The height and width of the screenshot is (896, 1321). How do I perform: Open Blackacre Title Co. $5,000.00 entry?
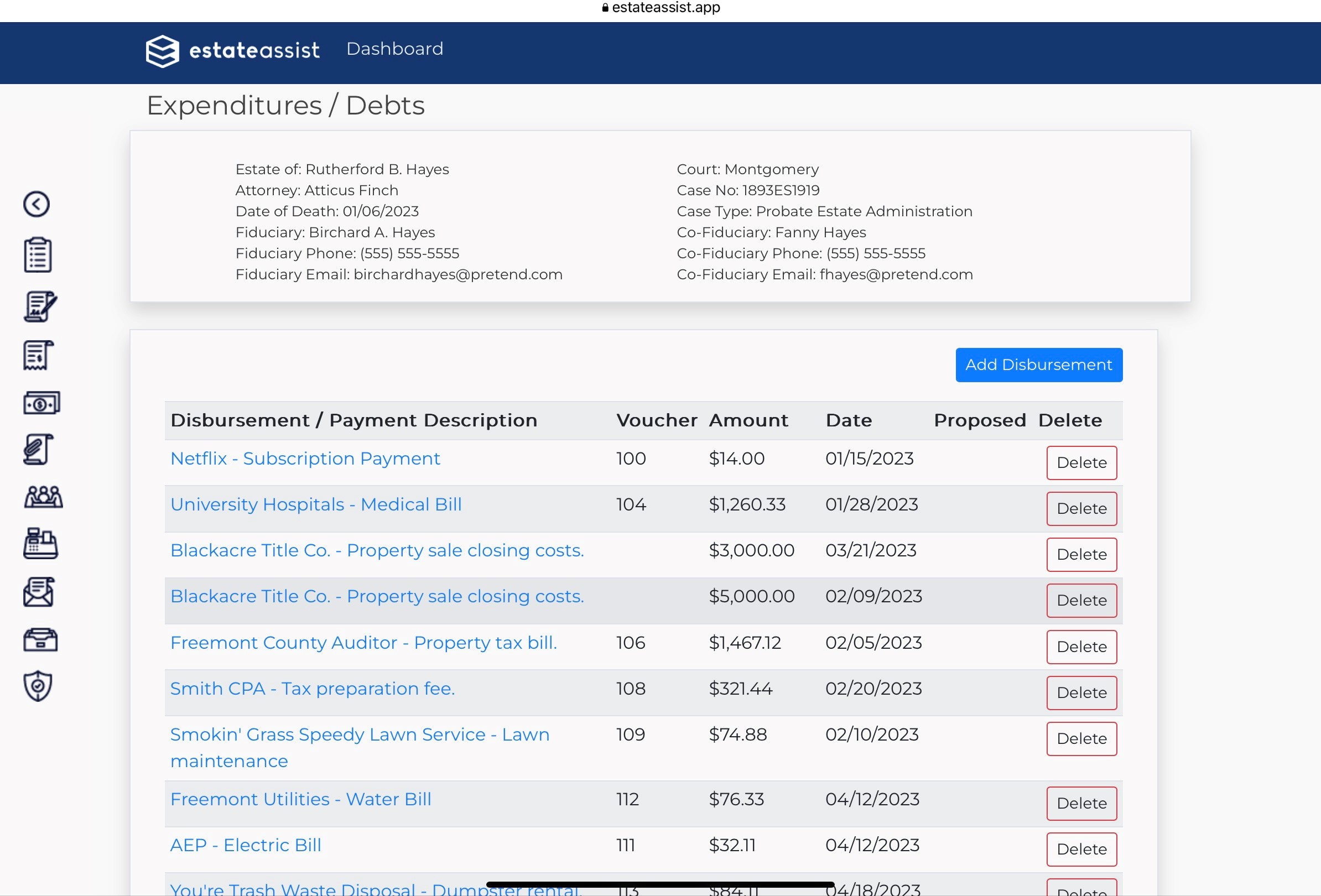point(377,597)
